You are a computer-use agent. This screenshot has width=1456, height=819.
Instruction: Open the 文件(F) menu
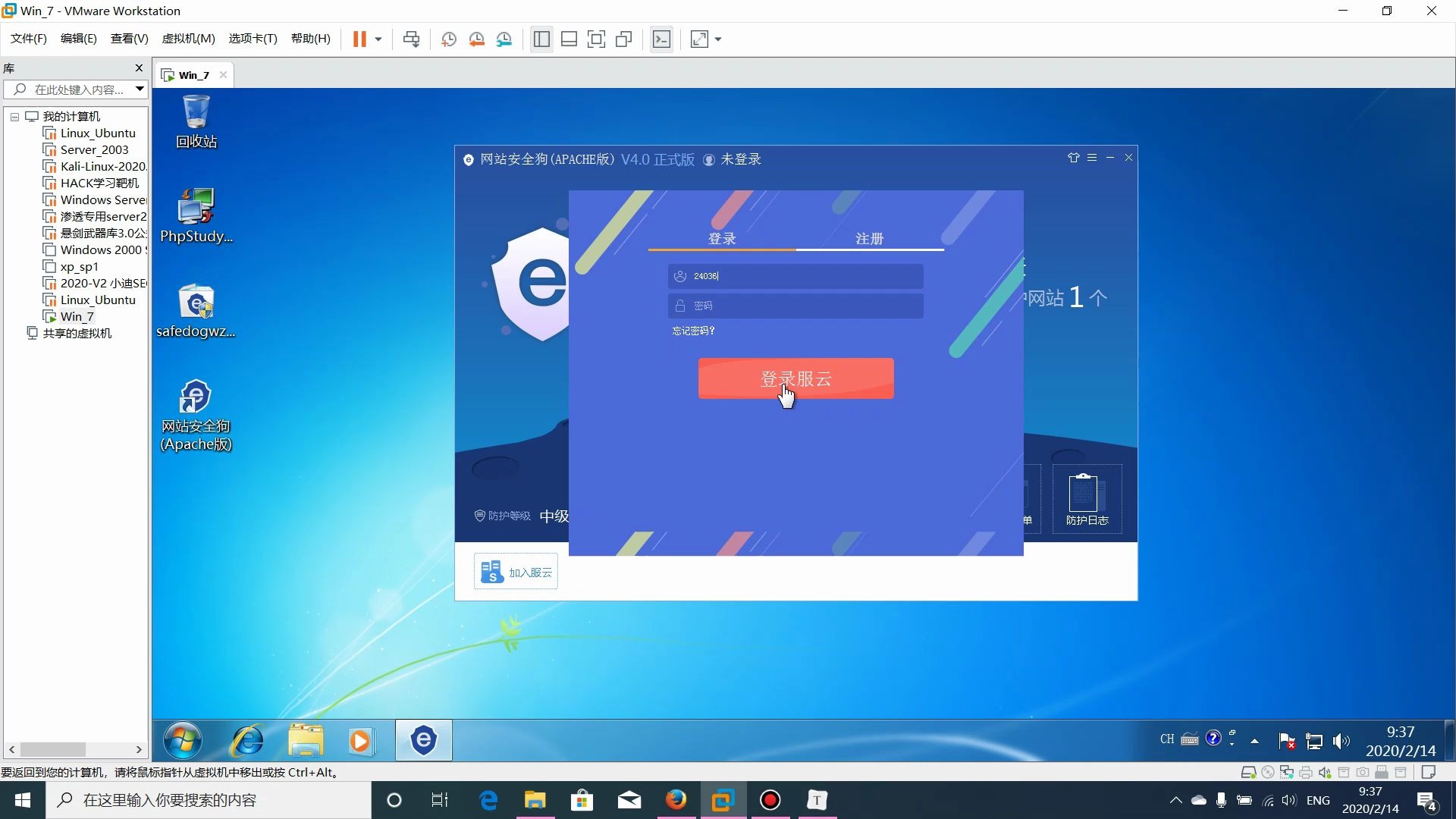pyautogui.click(x=29, y=39)
